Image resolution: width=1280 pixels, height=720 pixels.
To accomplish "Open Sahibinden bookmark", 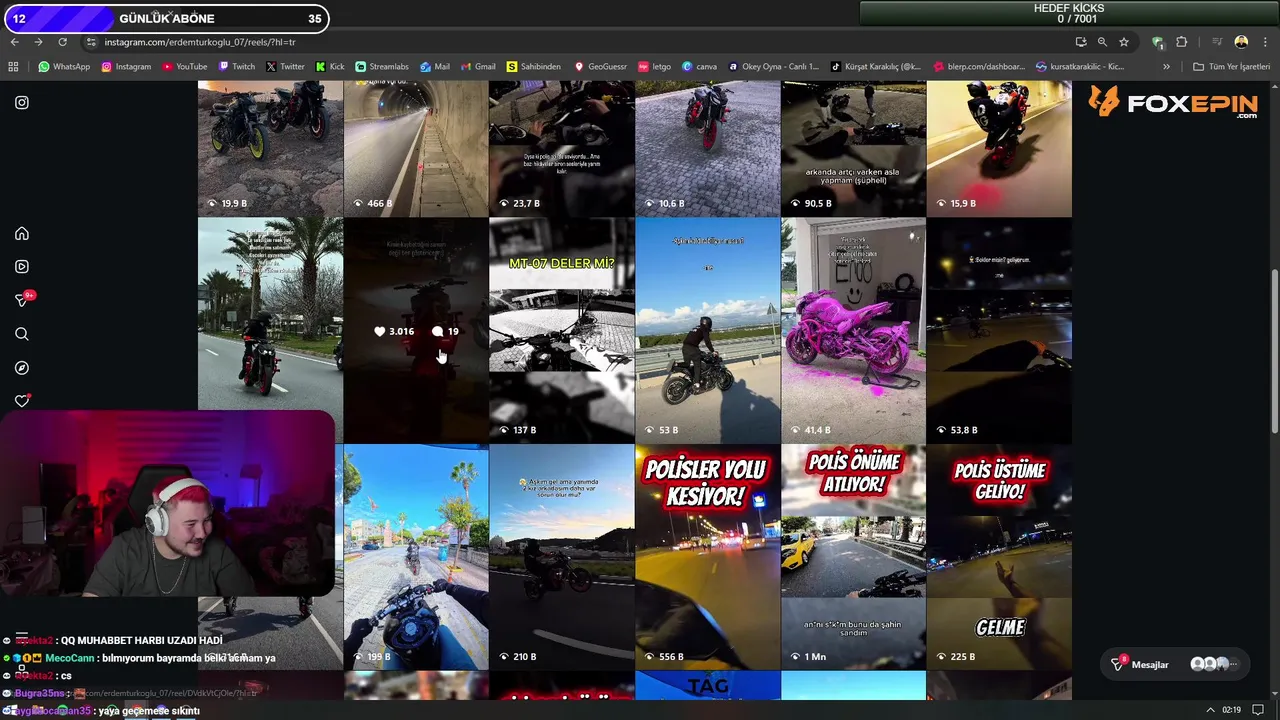I will [534, 67].
